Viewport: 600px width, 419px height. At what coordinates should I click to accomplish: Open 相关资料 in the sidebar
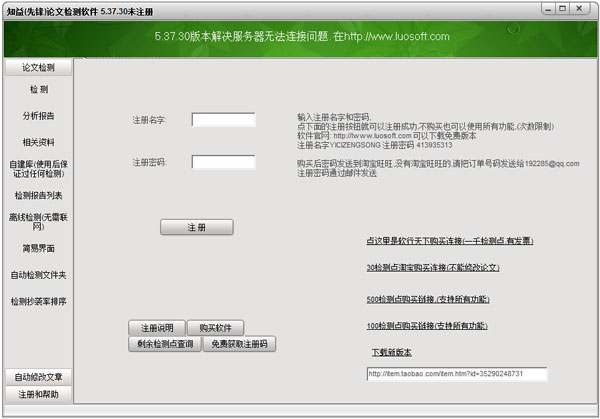coord(38,142)
